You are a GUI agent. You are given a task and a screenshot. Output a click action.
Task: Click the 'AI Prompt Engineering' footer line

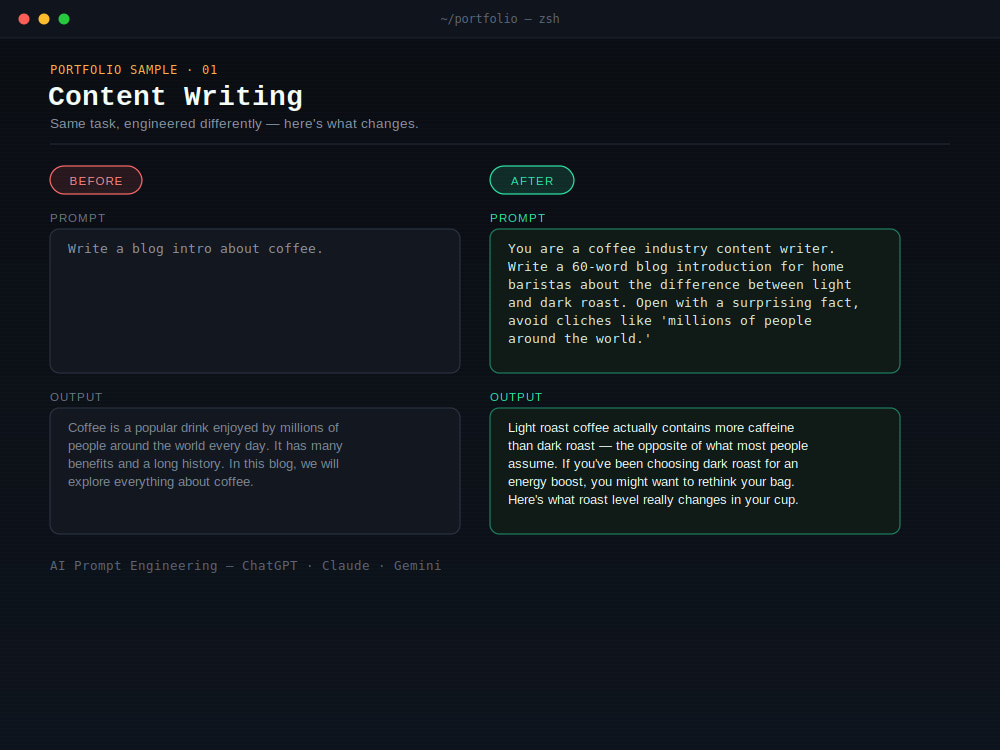(246, 566)
